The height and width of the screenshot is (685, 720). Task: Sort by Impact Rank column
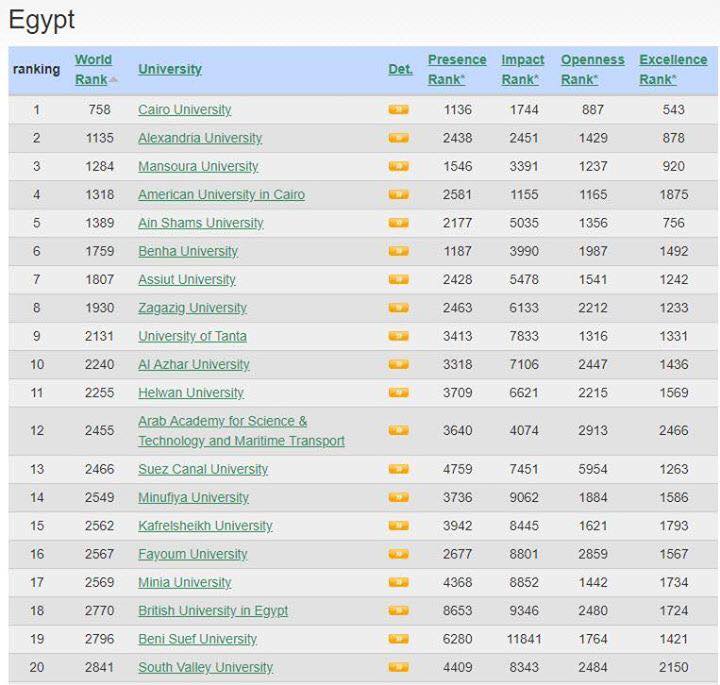pyautogui.click(x=523, y=69)
